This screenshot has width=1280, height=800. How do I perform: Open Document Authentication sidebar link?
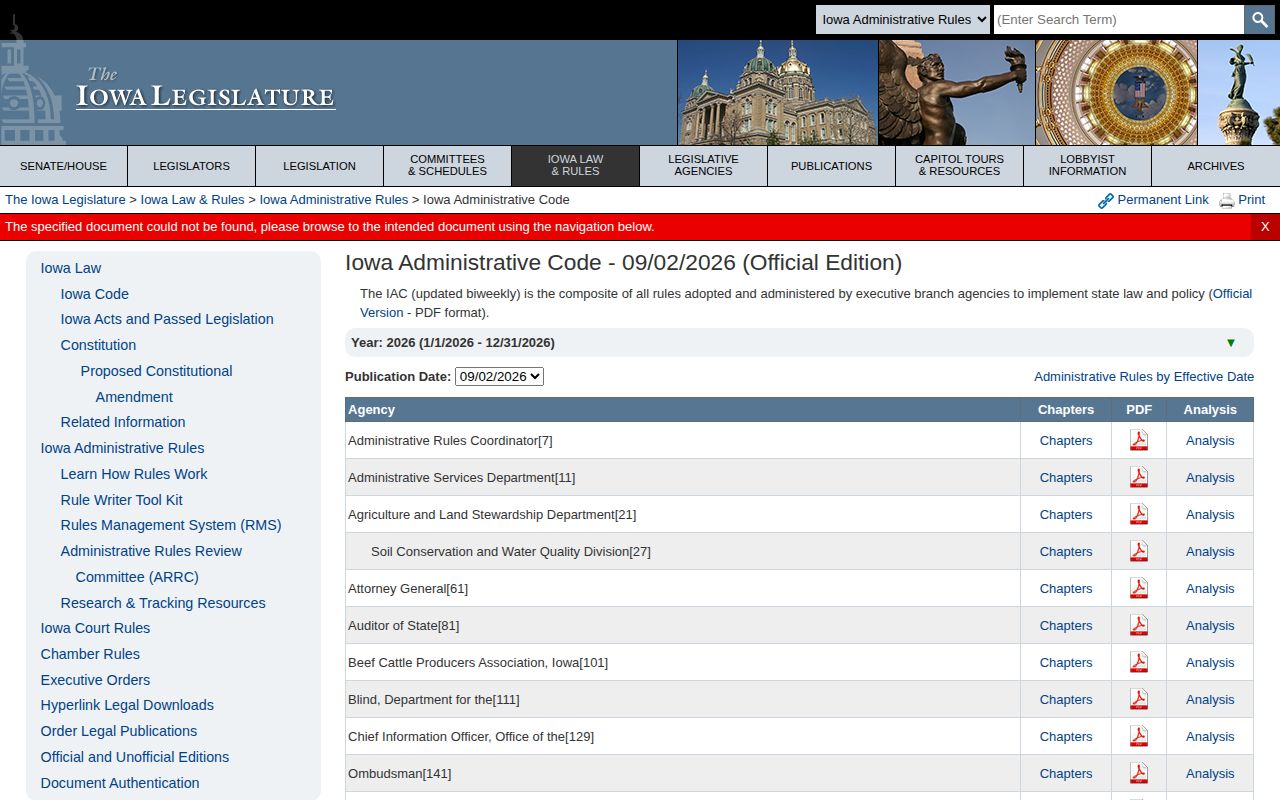point(120,783)
